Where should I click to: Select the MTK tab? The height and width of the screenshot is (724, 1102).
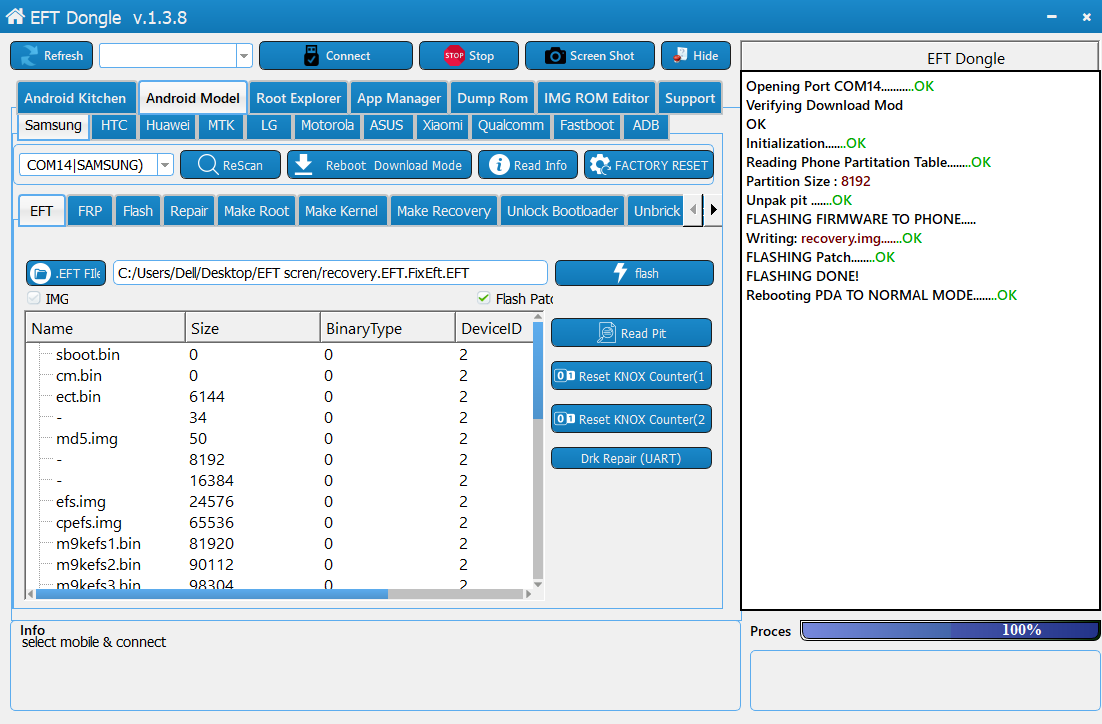(x=221, y=125)
